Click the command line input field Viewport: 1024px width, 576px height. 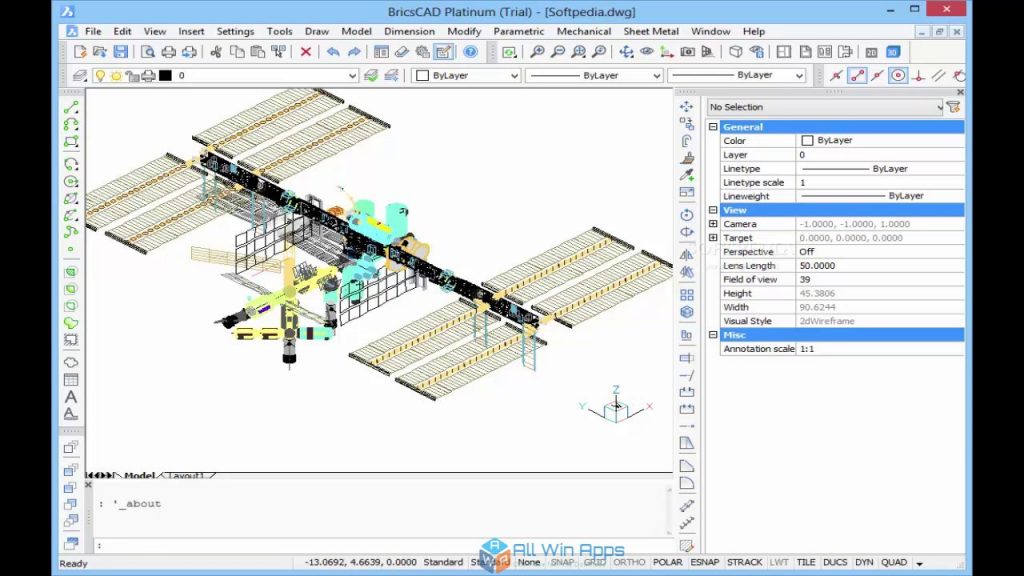coord(382,545)
